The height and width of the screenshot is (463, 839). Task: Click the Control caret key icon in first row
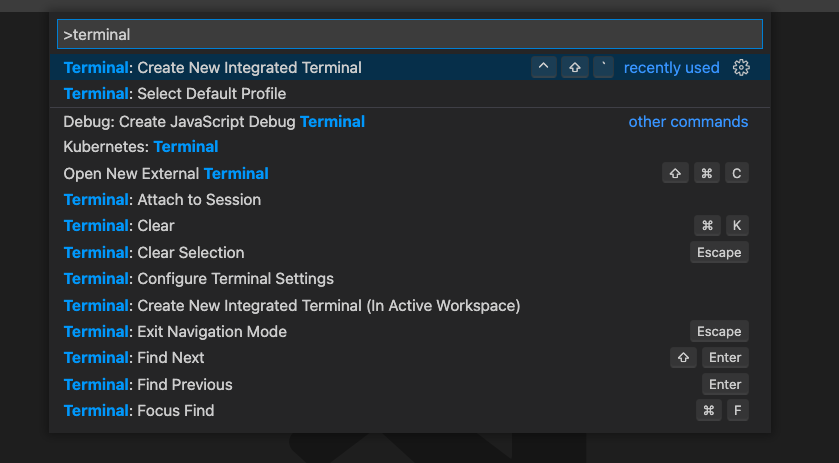544,67
